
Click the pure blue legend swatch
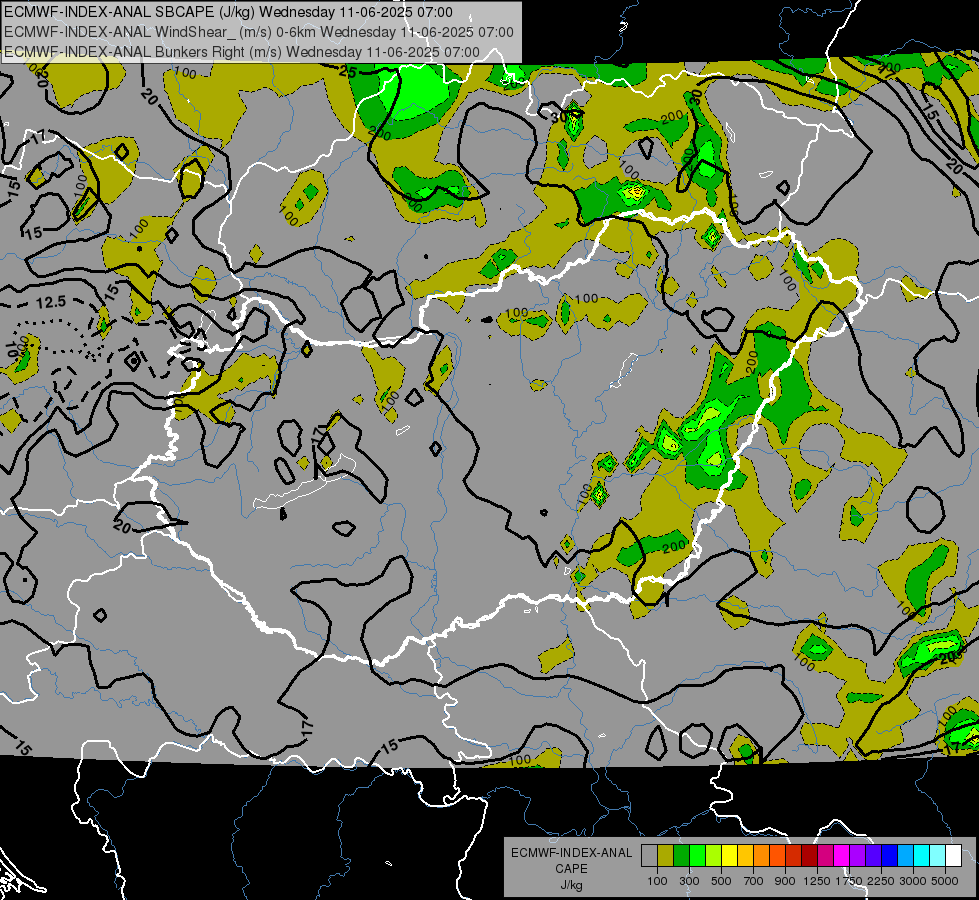[x=890, y=856]
